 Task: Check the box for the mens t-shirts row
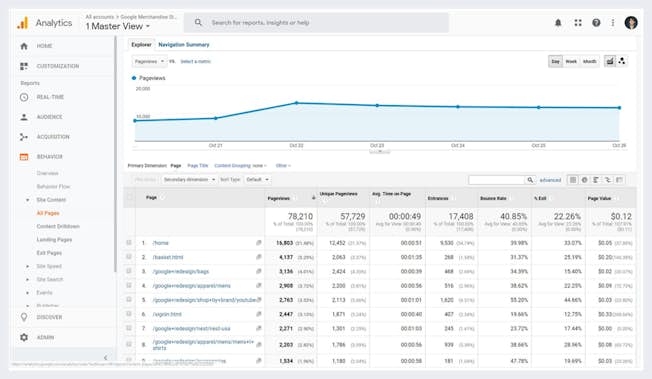pos(129,344)
